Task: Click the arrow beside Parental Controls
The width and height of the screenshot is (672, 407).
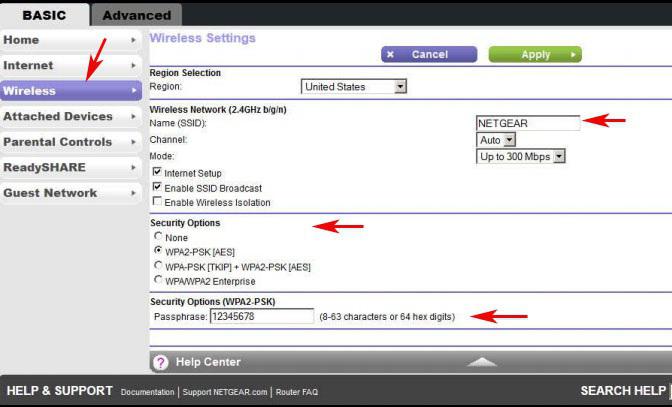Action: pyautogui.click(x=133, y=142)
